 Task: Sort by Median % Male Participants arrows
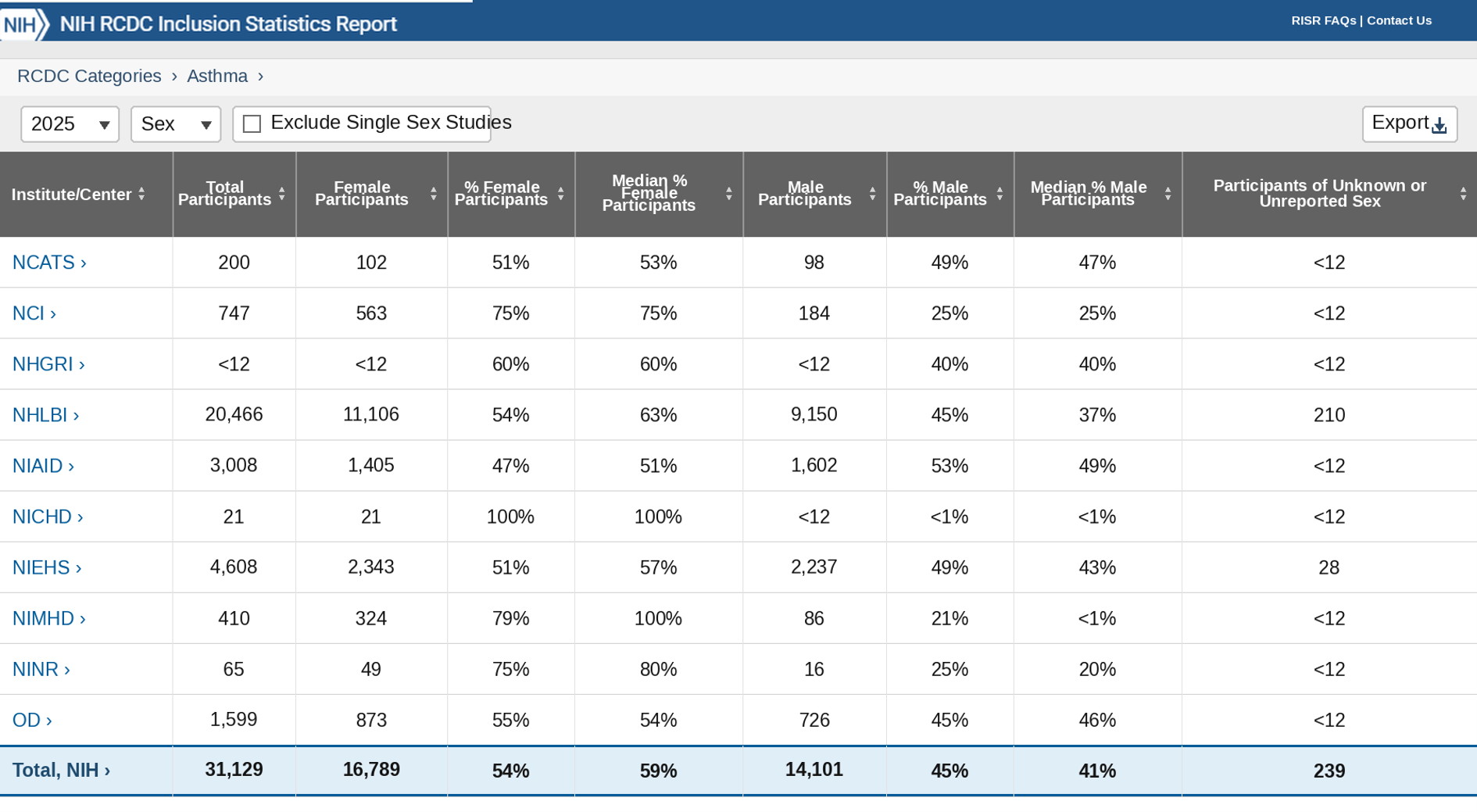[1168, 194]
